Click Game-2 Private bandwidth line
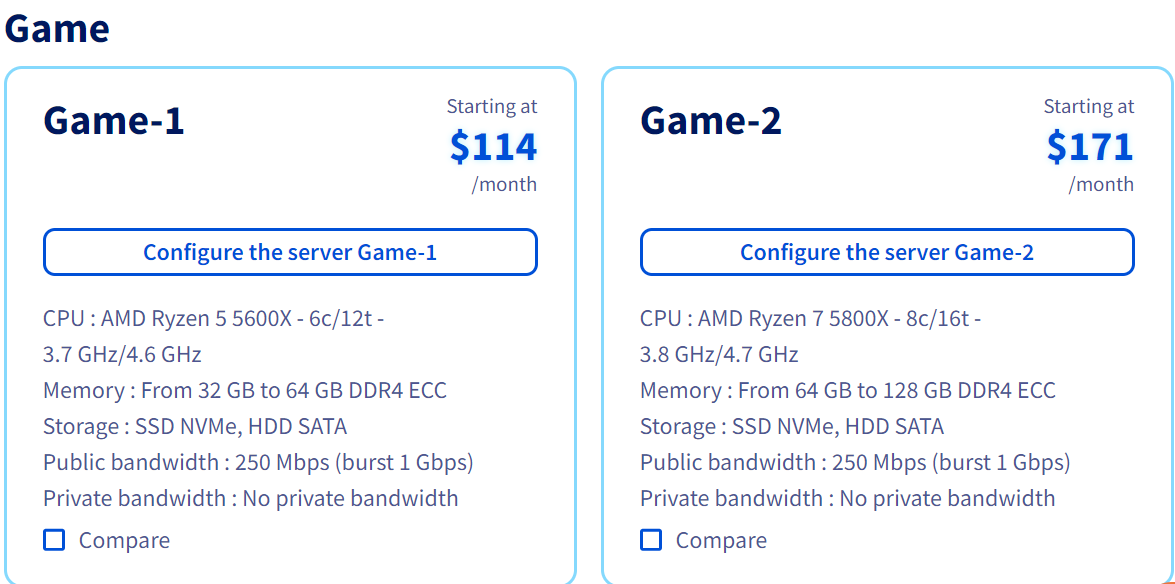Image resolution: width=1175 pixels, height=584 pixels. tap(848, 498)
